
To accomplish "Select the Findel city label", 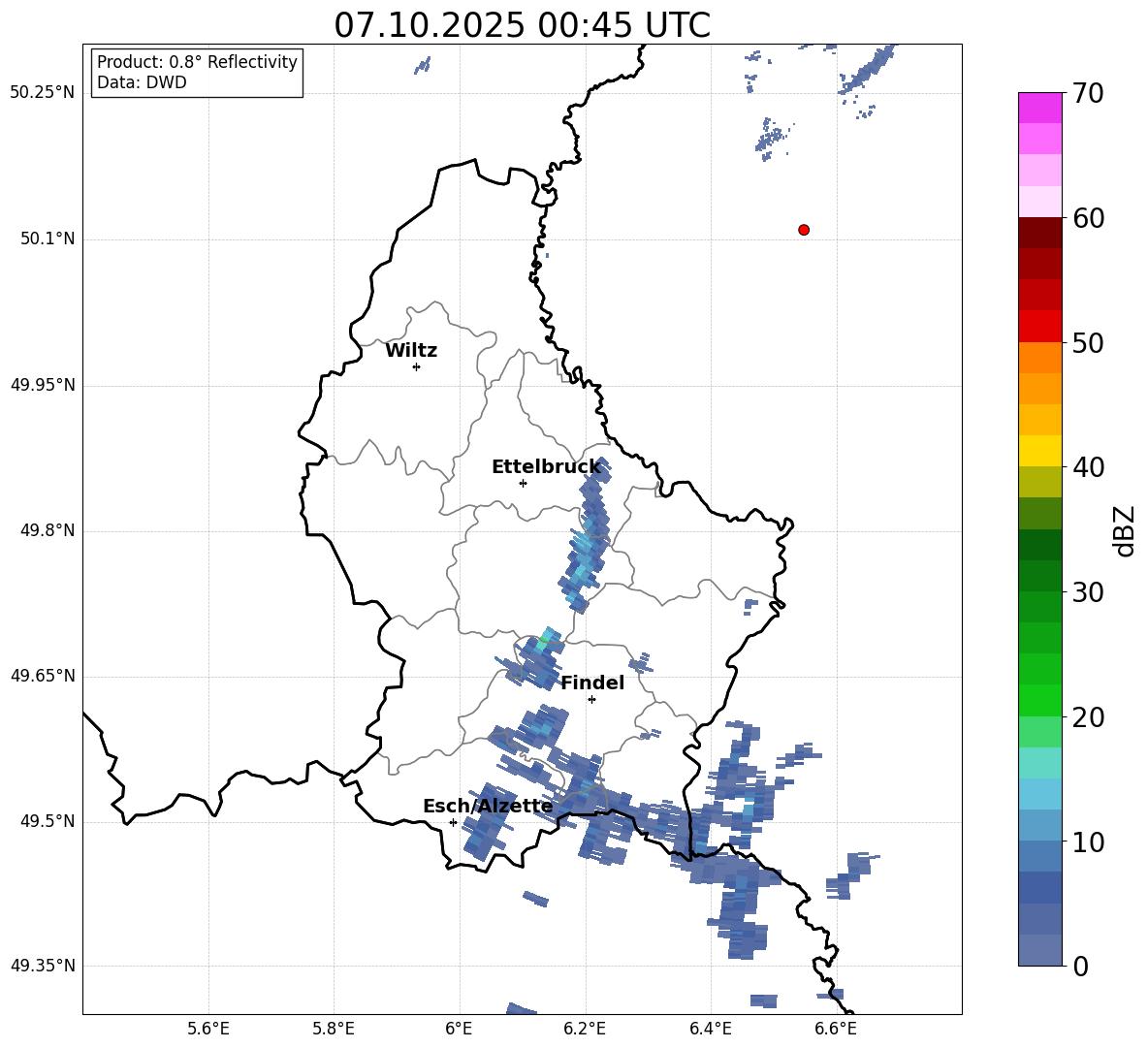I will tap(592, 683).
